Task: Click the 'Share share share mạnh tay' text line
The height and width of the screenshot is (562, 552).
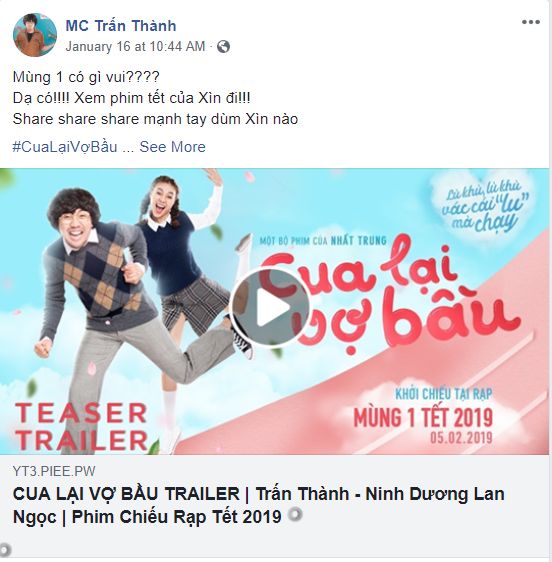Action: pyautogui.click(x=155, y=119)
